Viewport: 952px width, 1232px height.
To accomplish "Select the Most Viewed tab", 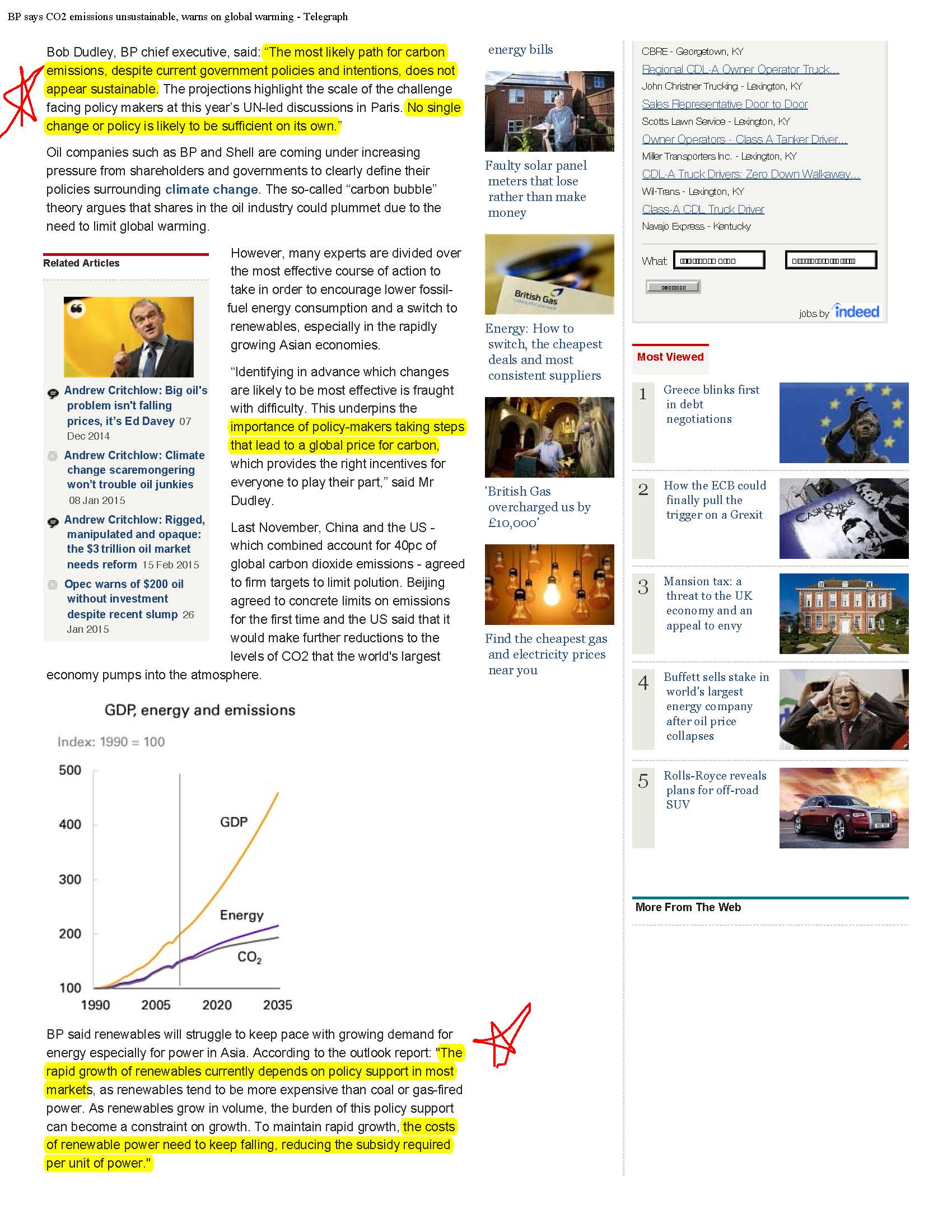I will point(670,357).
